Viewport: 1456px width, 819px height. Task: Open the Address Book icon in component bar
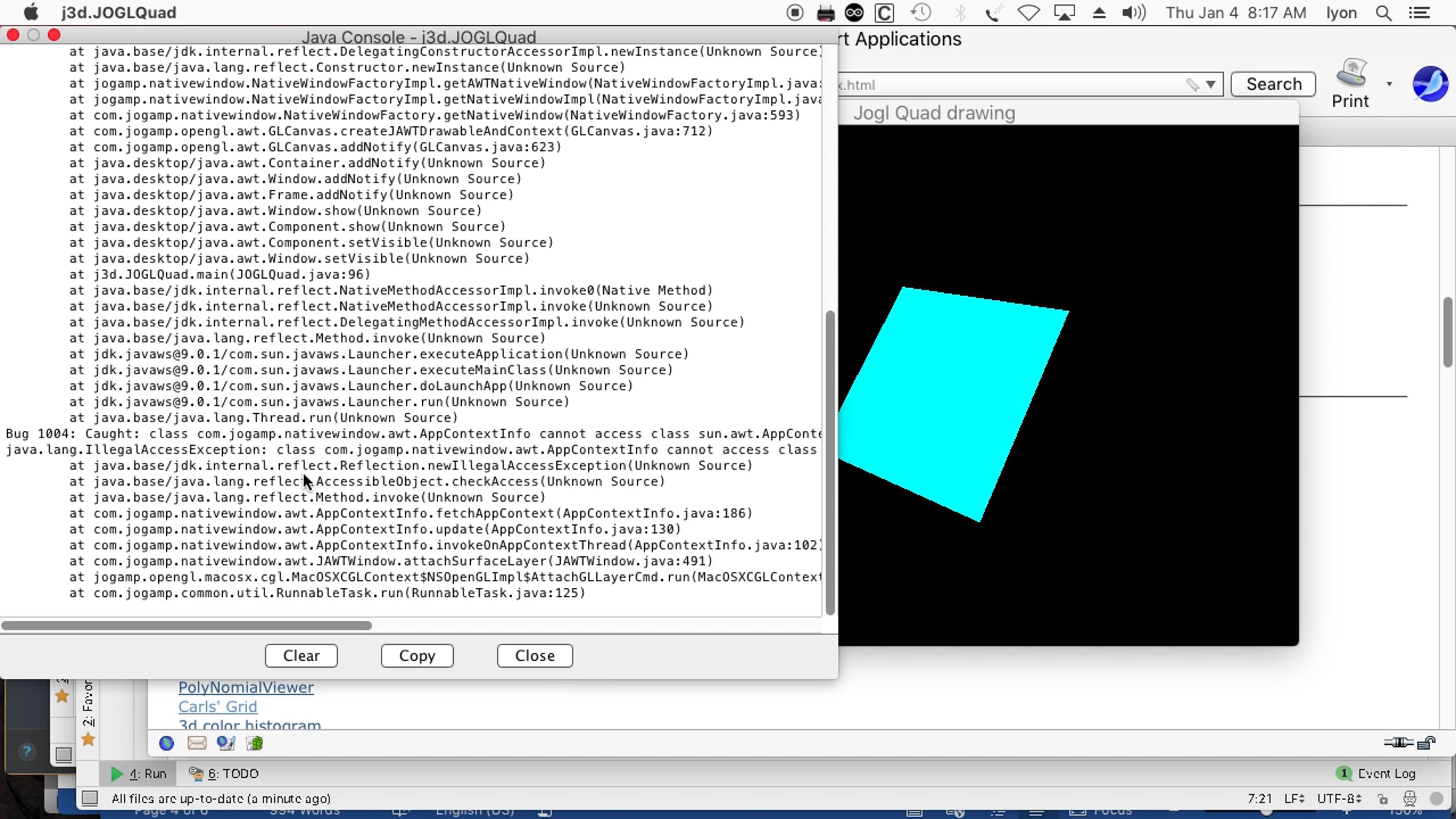pos(254,743)
